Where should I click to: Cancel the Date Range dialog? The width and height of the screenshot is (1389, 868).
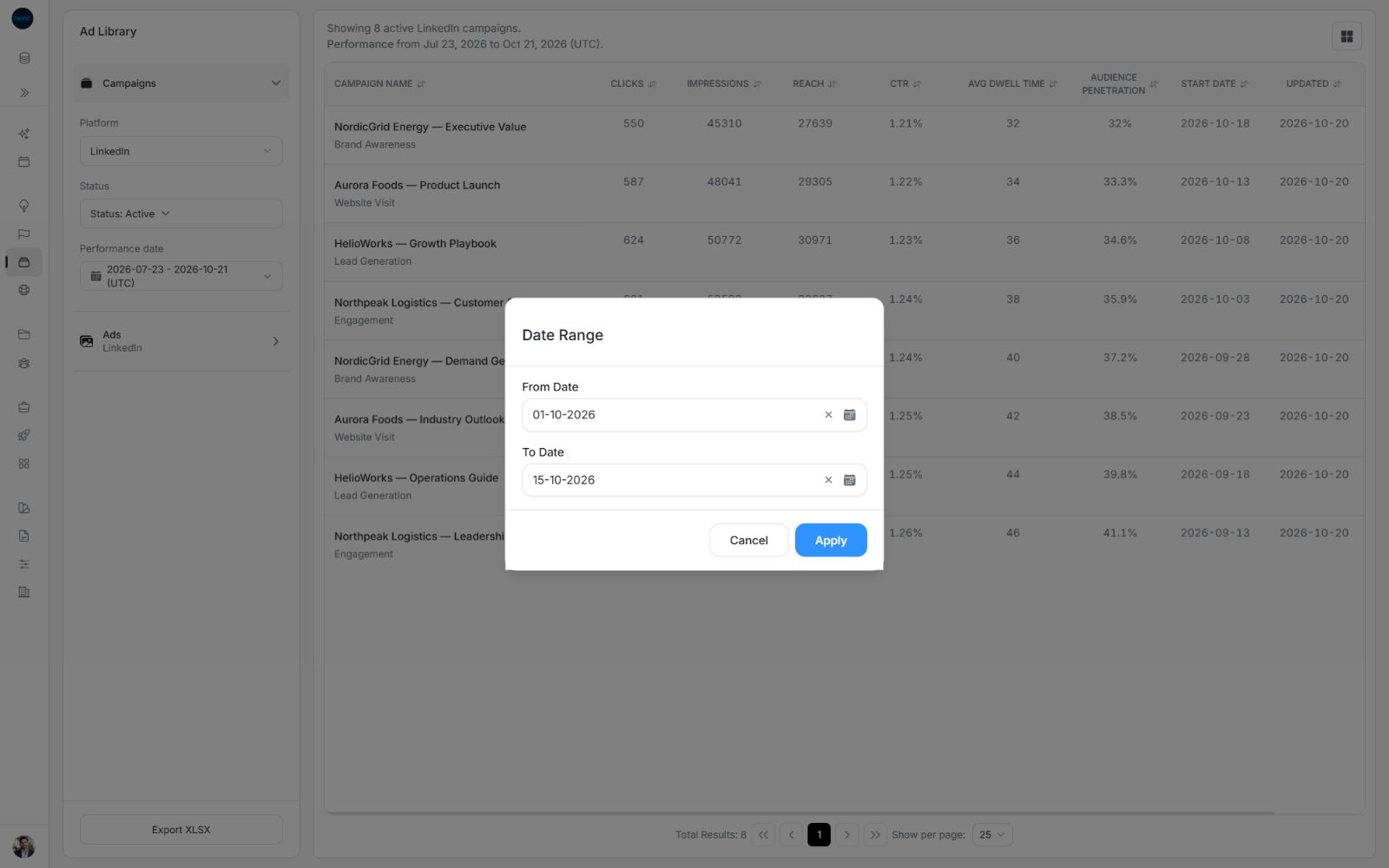coord(748,540)
